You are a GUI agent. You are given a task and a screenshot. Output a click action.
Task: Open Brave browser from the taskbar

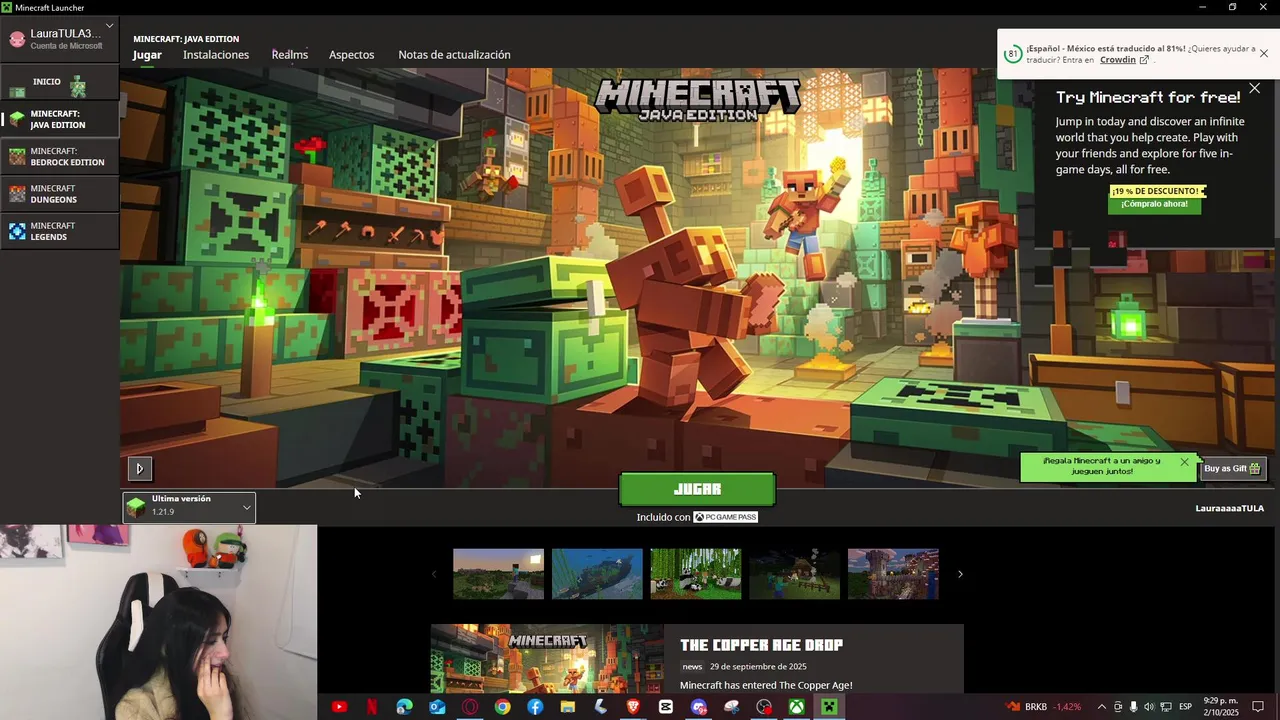point(633,707)
